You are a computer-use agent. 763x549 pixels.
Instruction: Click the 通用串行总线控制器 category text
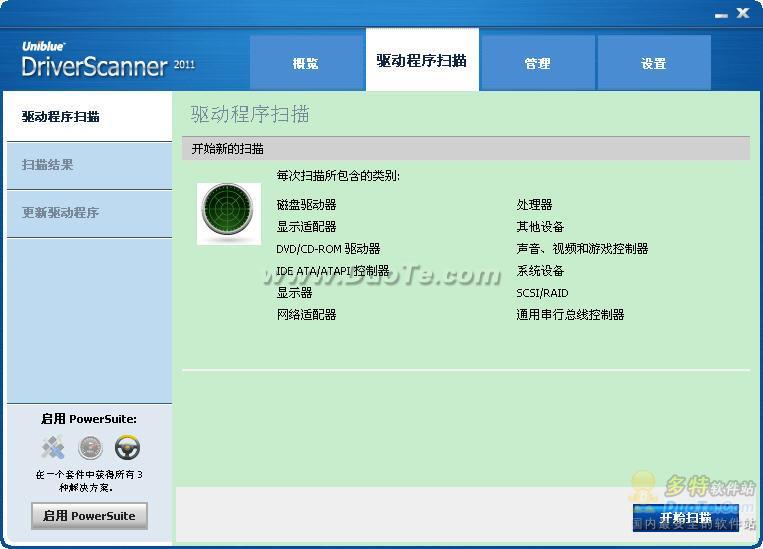(x=570, y=314)
